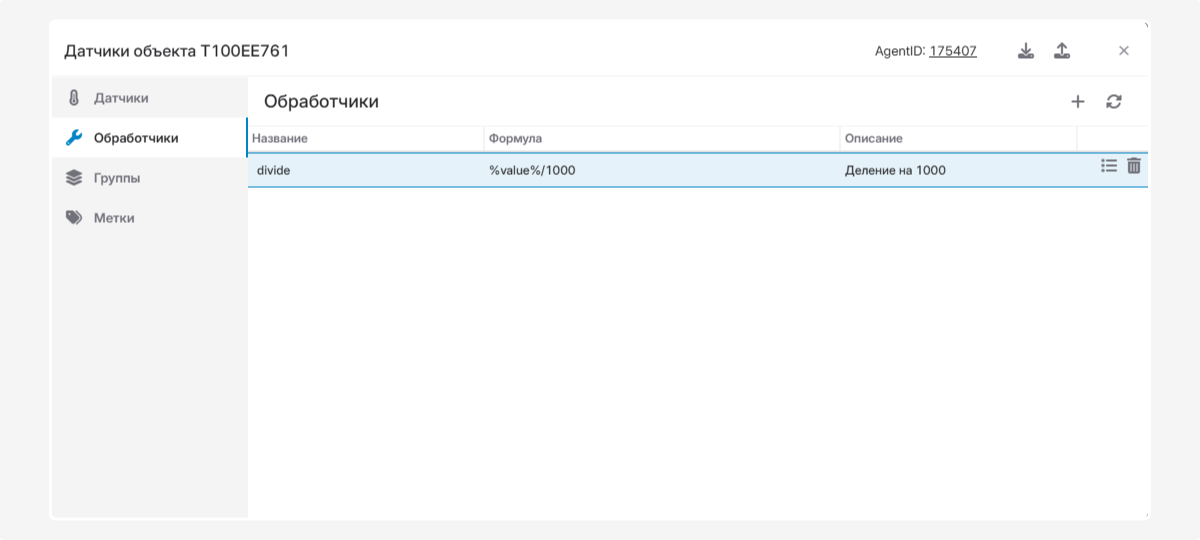Click the layers icon beside Группы

click(73, 178)
